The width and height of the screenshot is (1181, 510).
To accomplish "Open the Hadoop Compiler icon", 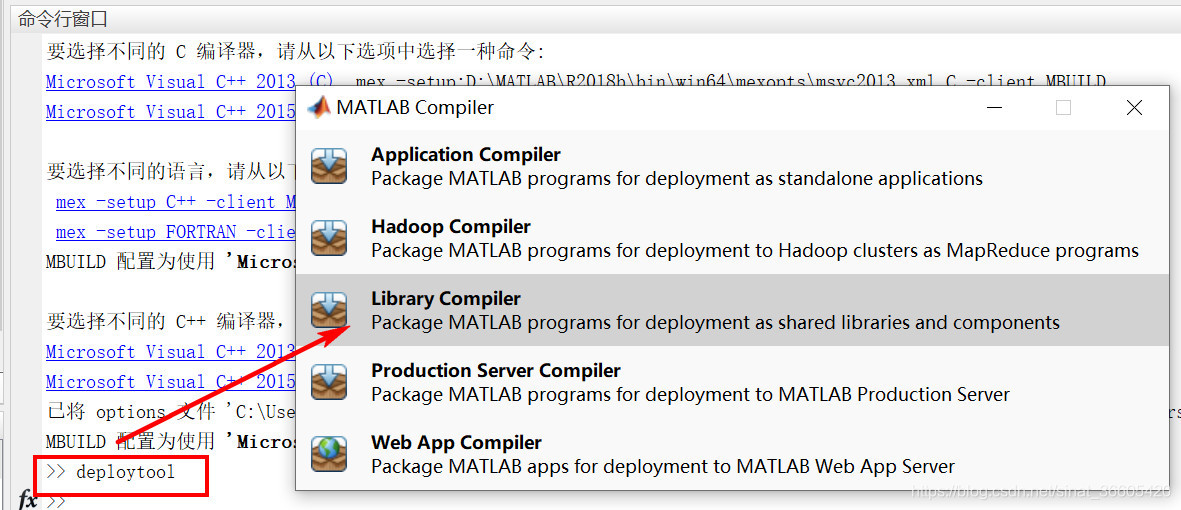I will pos(329,238).
